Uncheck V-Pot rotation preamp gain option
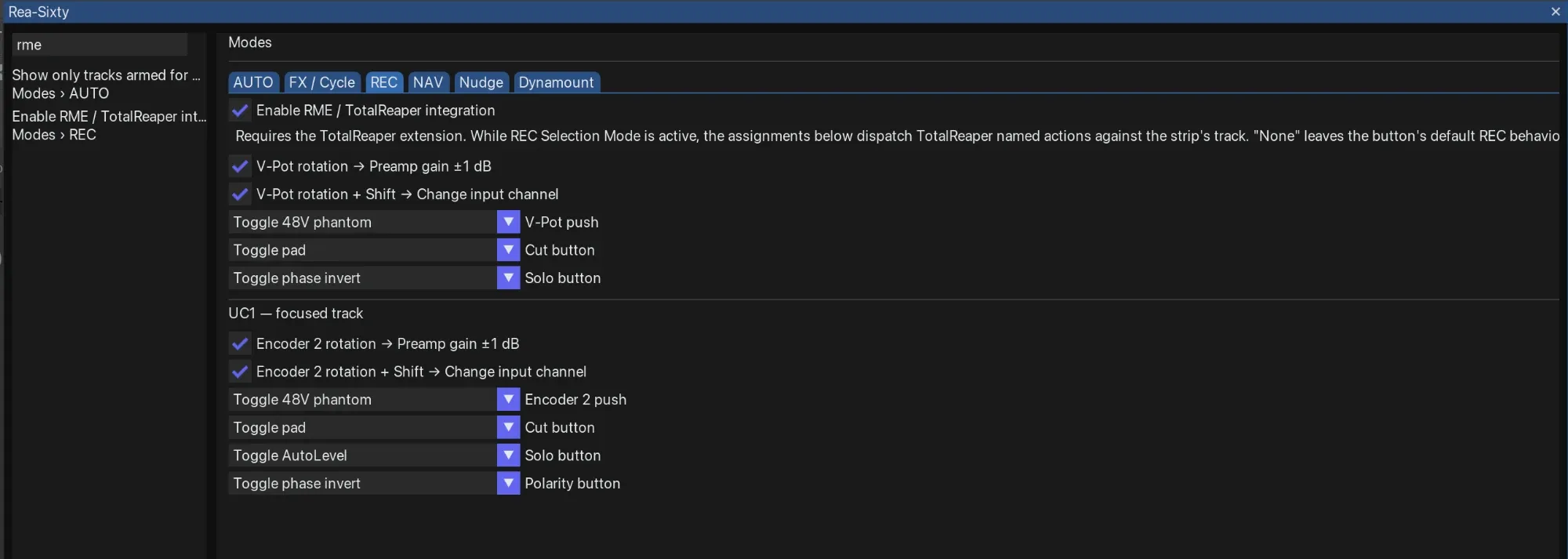Screen dimensions: 1568x559 (240, 166)
